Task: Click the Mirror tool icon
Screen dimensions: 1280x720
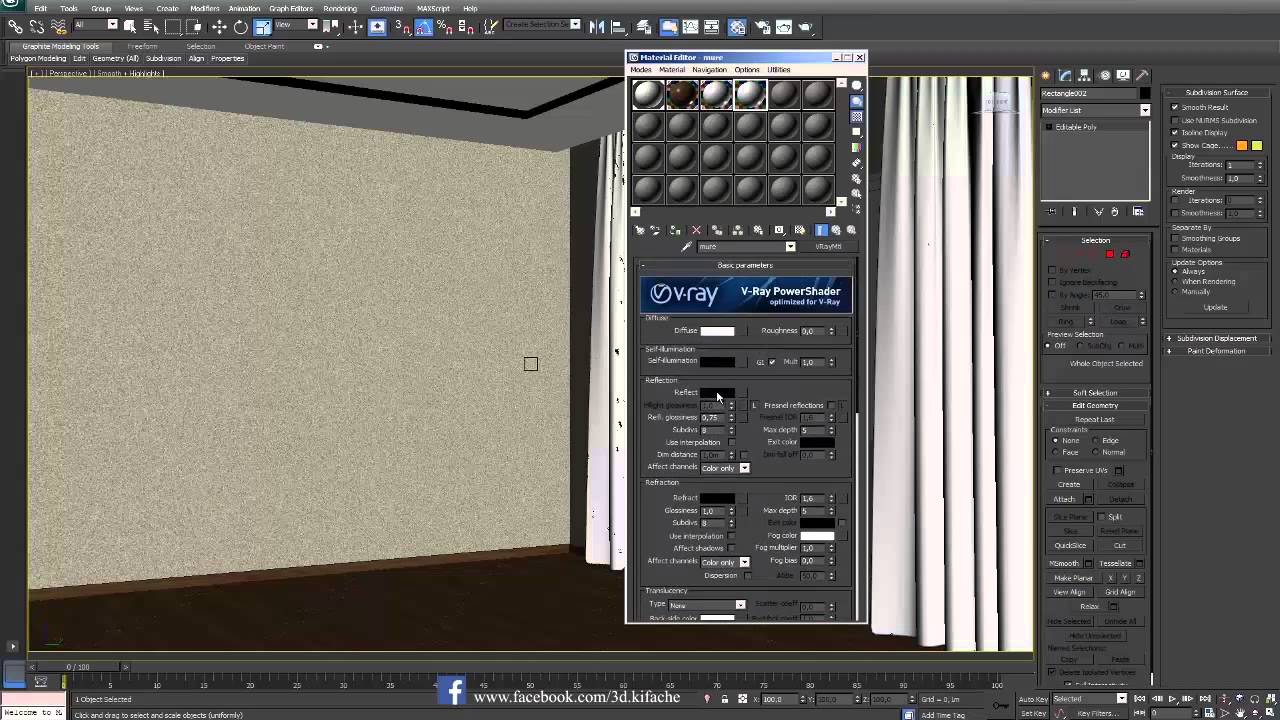Action: pos(597,27)
